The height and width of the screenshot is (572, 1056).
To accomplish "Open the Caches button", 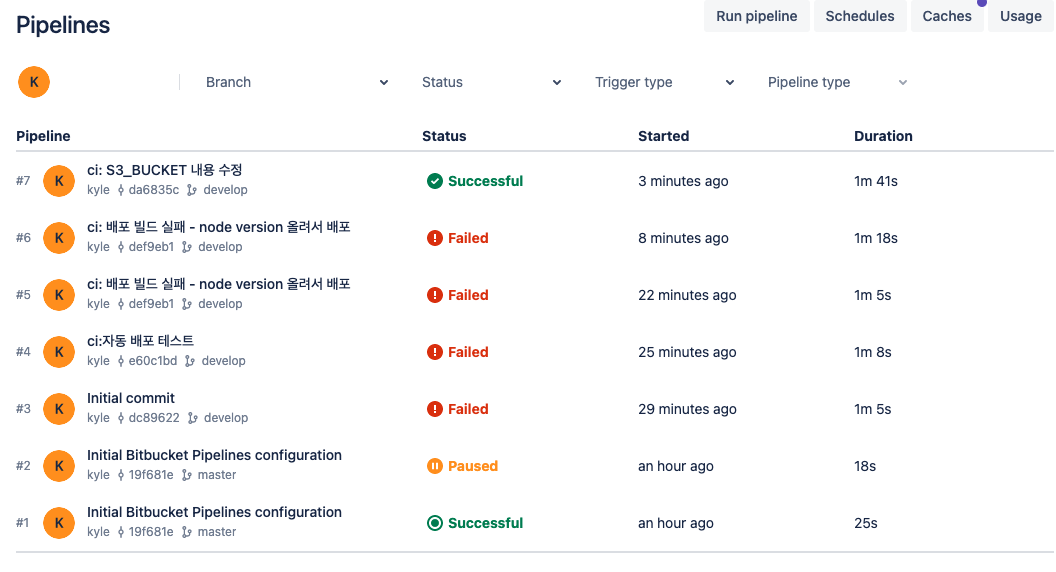I will coord(947,16).
